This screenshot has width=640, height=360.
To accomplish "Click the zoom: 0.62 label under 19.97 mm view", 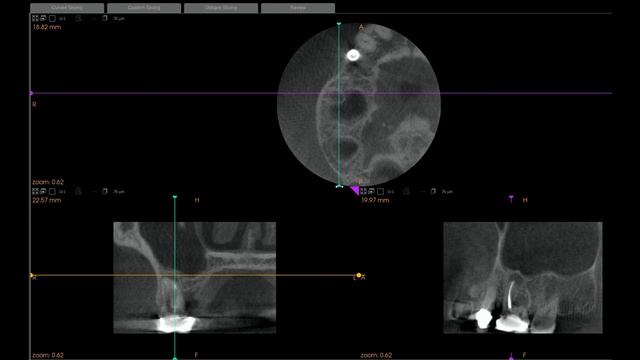I will tap(376, 355).
